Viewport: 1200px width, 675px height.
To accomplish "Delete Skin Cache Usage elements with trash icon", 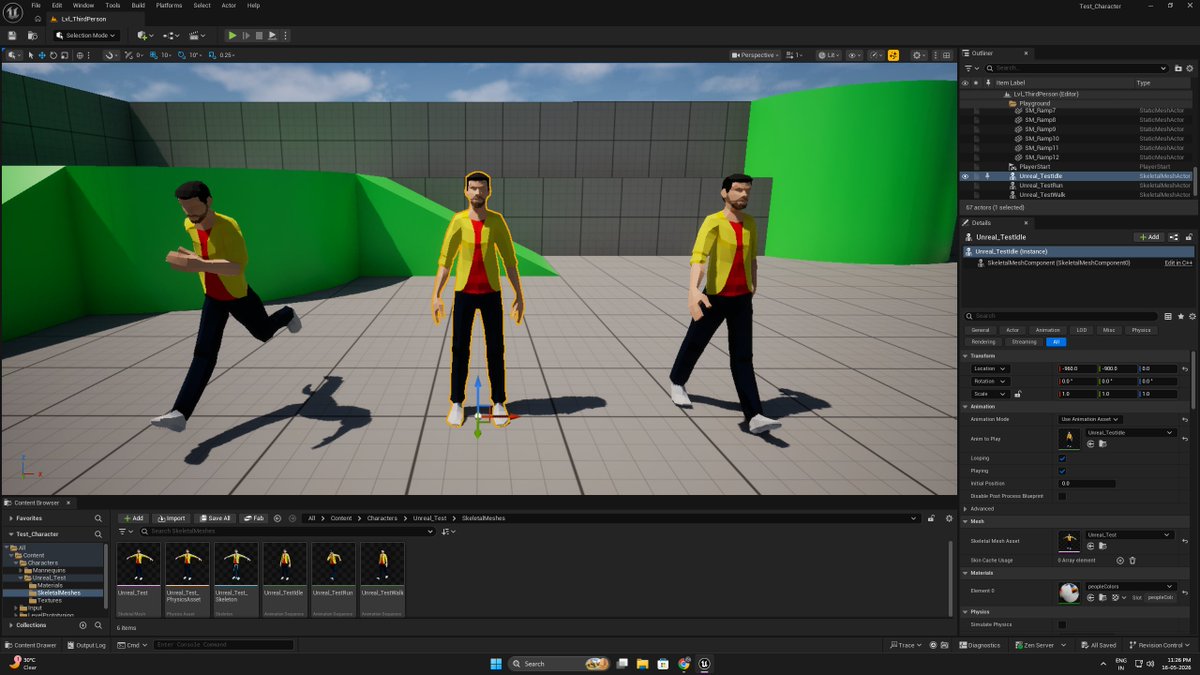I will pos(1132,561).
